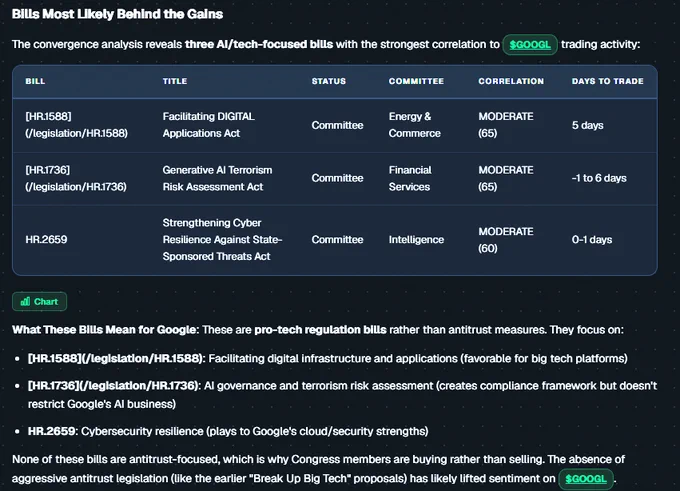The image size is (680, 491).
Task: Click 'What These Bills Mean for Google' text
Action: (x=104, y=330)
